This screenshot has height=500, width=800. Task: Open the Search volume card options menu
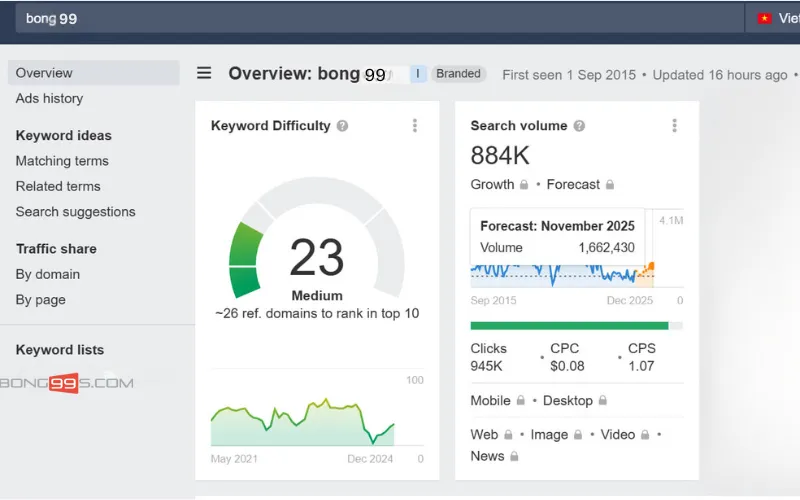click(674, 126)
